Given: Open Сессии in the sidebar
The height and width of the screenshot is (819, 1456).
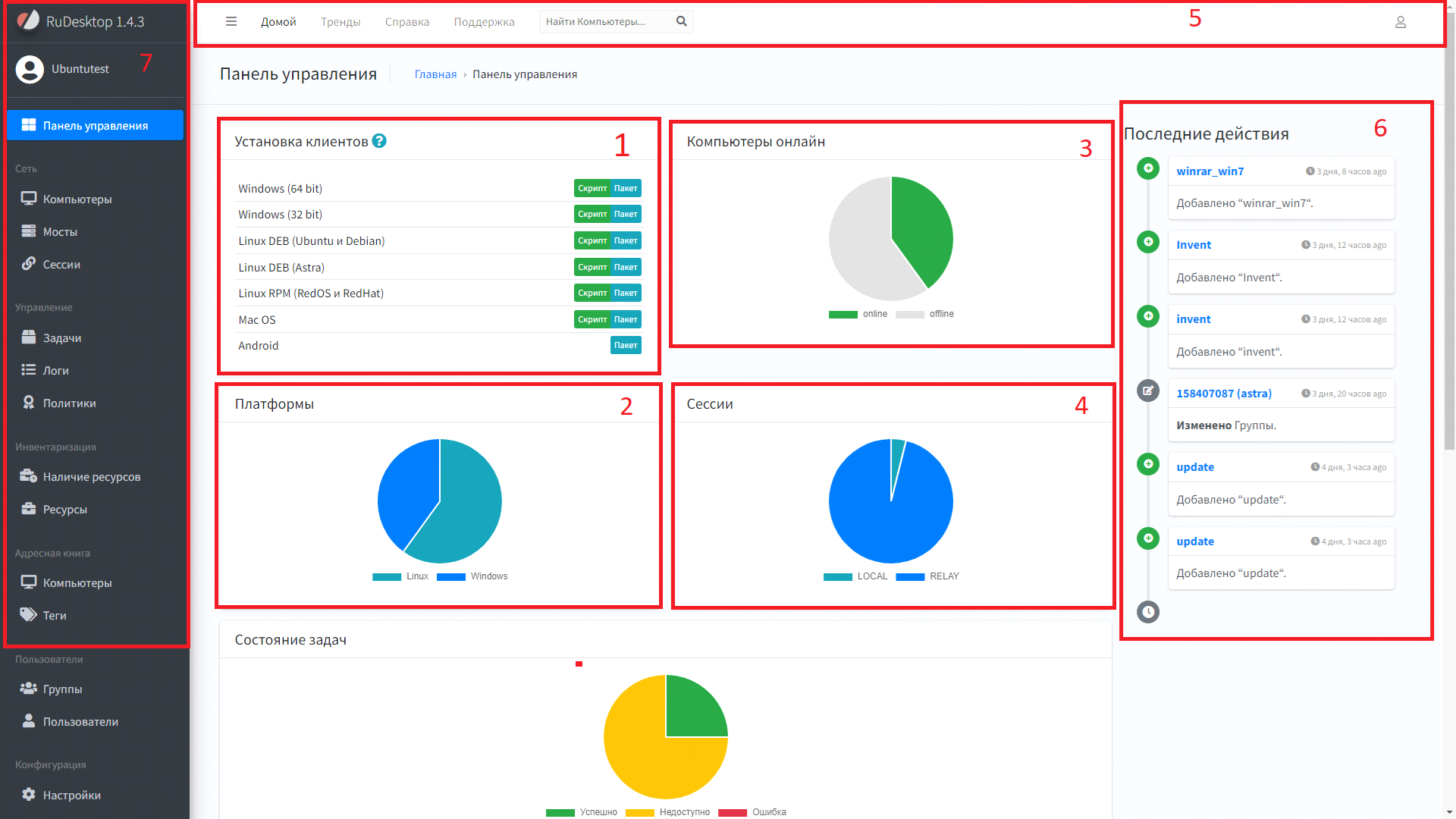Looking at the screenshot, I should point(61,265).
